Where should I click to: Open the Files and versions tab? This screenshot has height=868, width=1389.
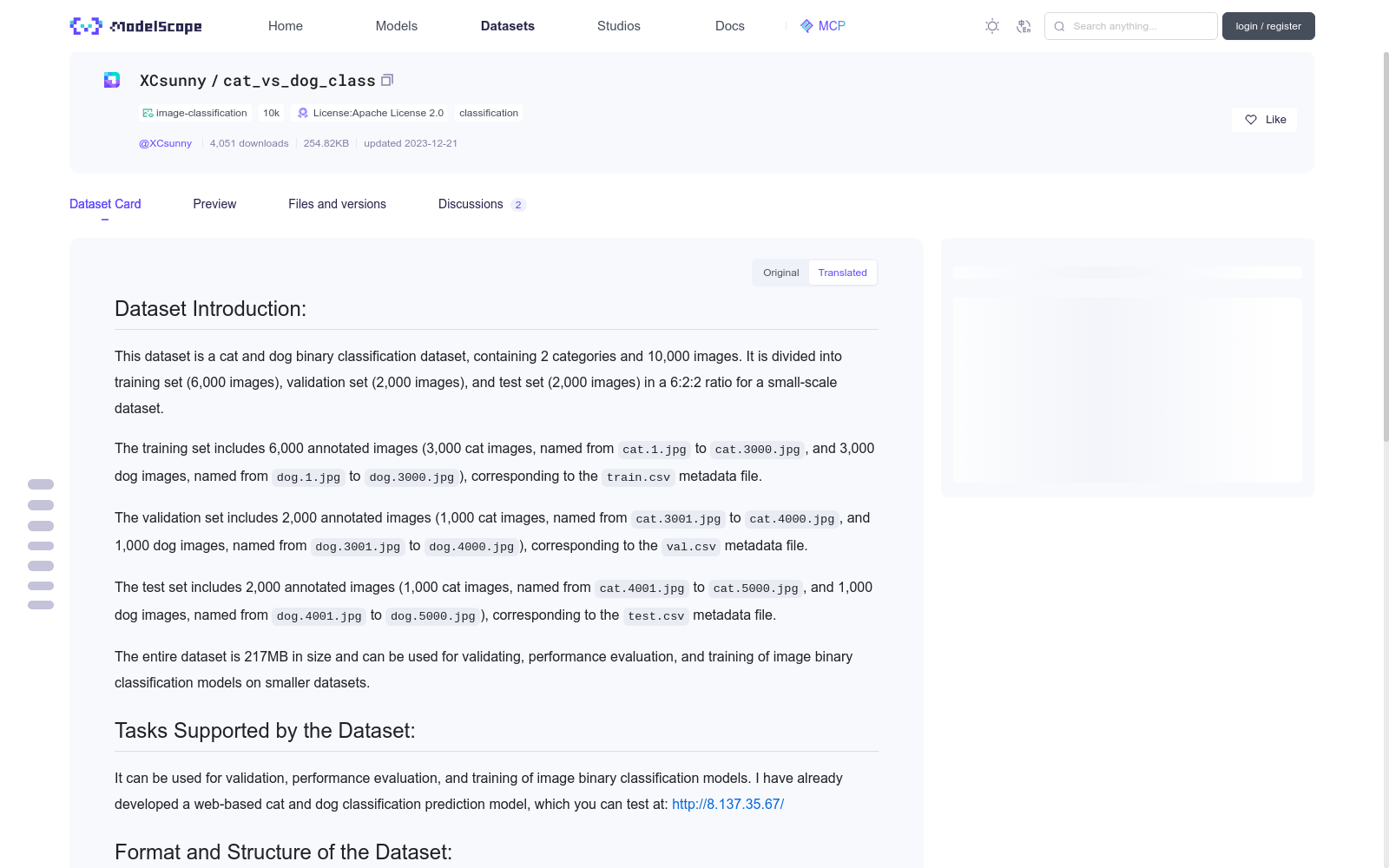[x=337, y=204]
